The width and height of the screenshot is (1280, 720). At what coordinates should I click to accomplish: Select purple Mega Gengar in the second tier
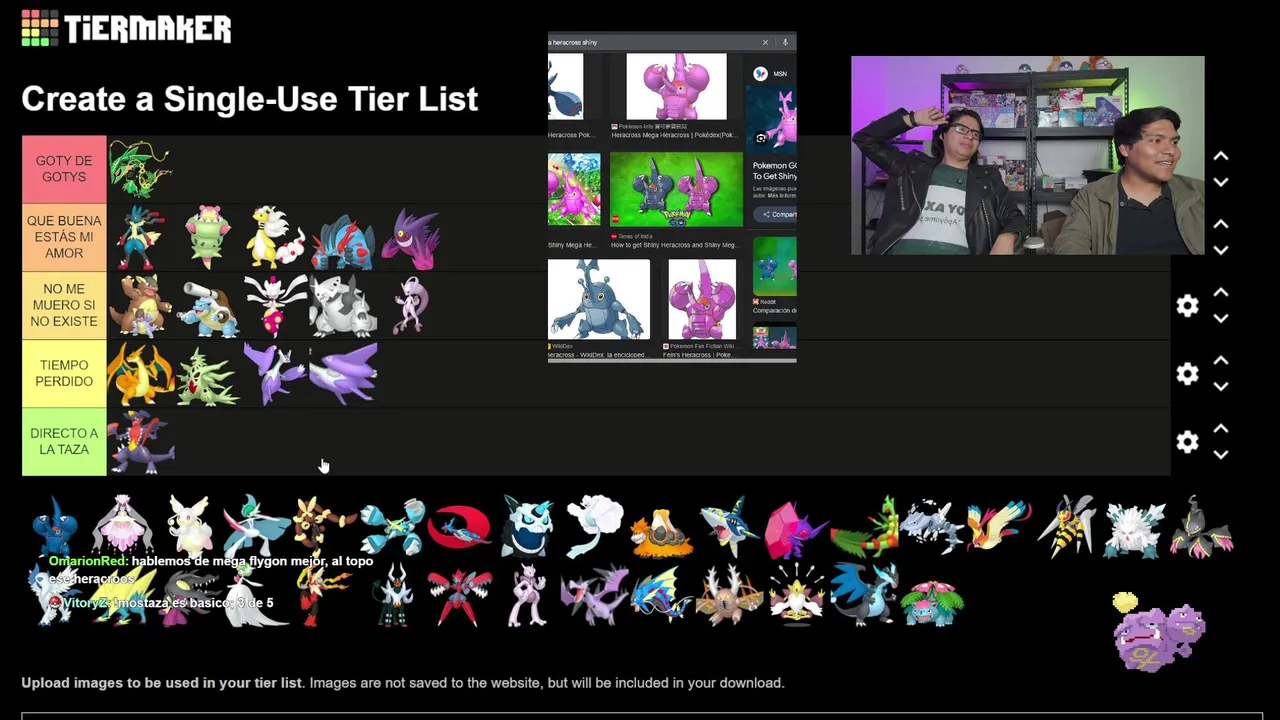click(411, 238)
